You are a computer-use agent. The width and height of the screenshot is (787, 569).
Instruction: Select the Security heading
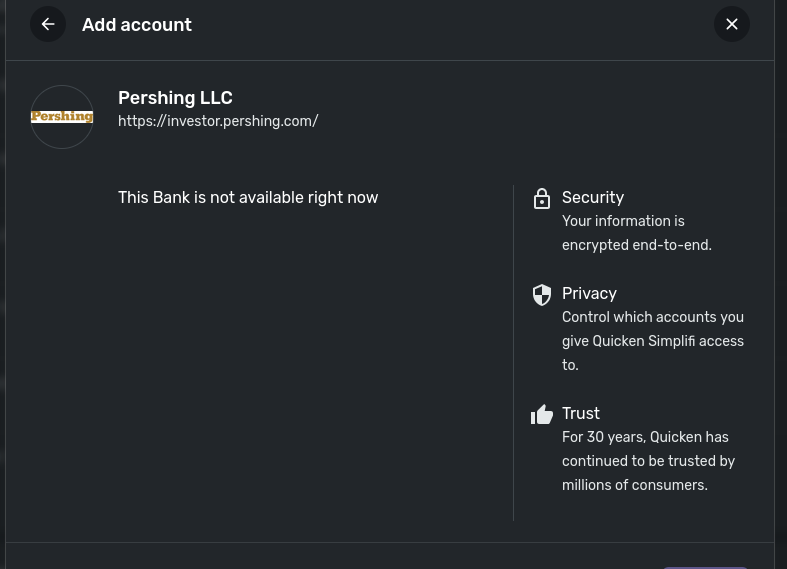click(593, 197)
